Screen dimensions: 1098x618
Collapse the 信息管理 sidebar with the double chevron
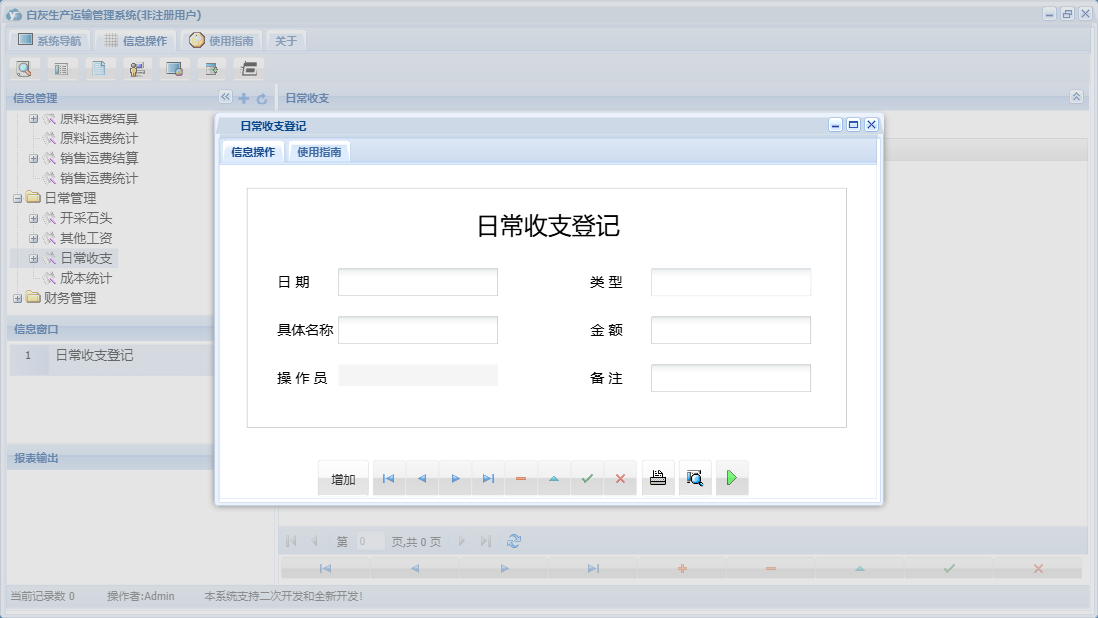click(225, 98)
